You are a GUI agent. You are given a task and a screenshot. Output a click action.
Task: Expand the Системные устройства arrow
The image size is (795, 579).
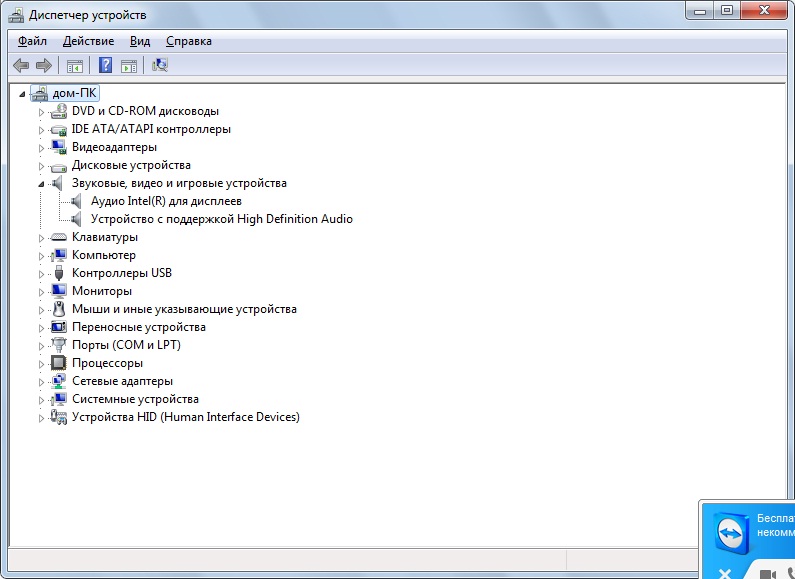pyautogui.click(x=41, y=400)
